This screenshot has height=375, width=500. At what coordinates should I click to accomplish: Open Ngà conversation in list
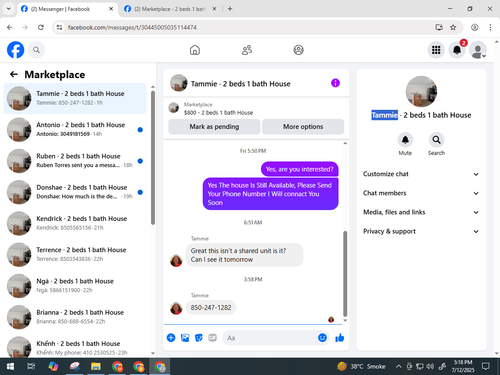(x=75, y=286)
